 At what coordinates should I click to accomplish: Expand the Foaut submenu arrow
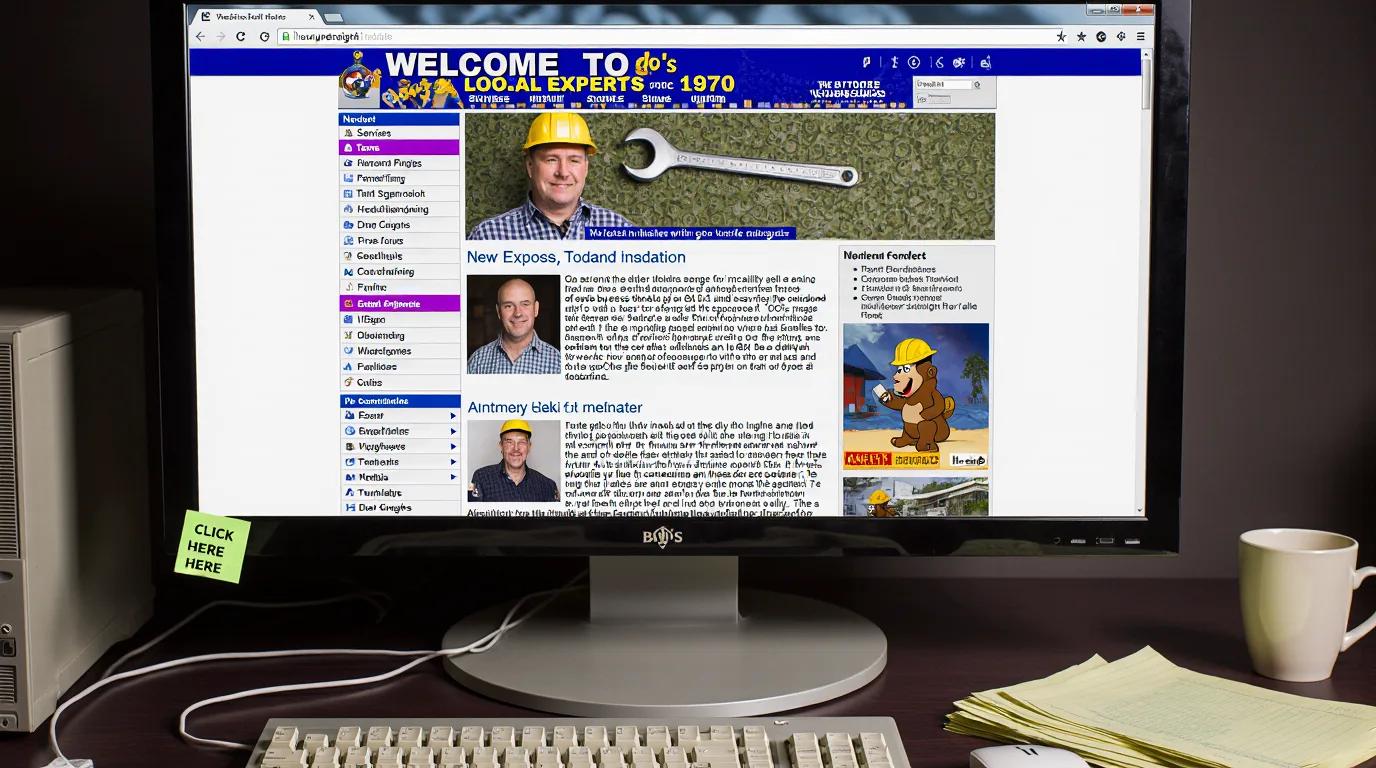coord(452,415)
